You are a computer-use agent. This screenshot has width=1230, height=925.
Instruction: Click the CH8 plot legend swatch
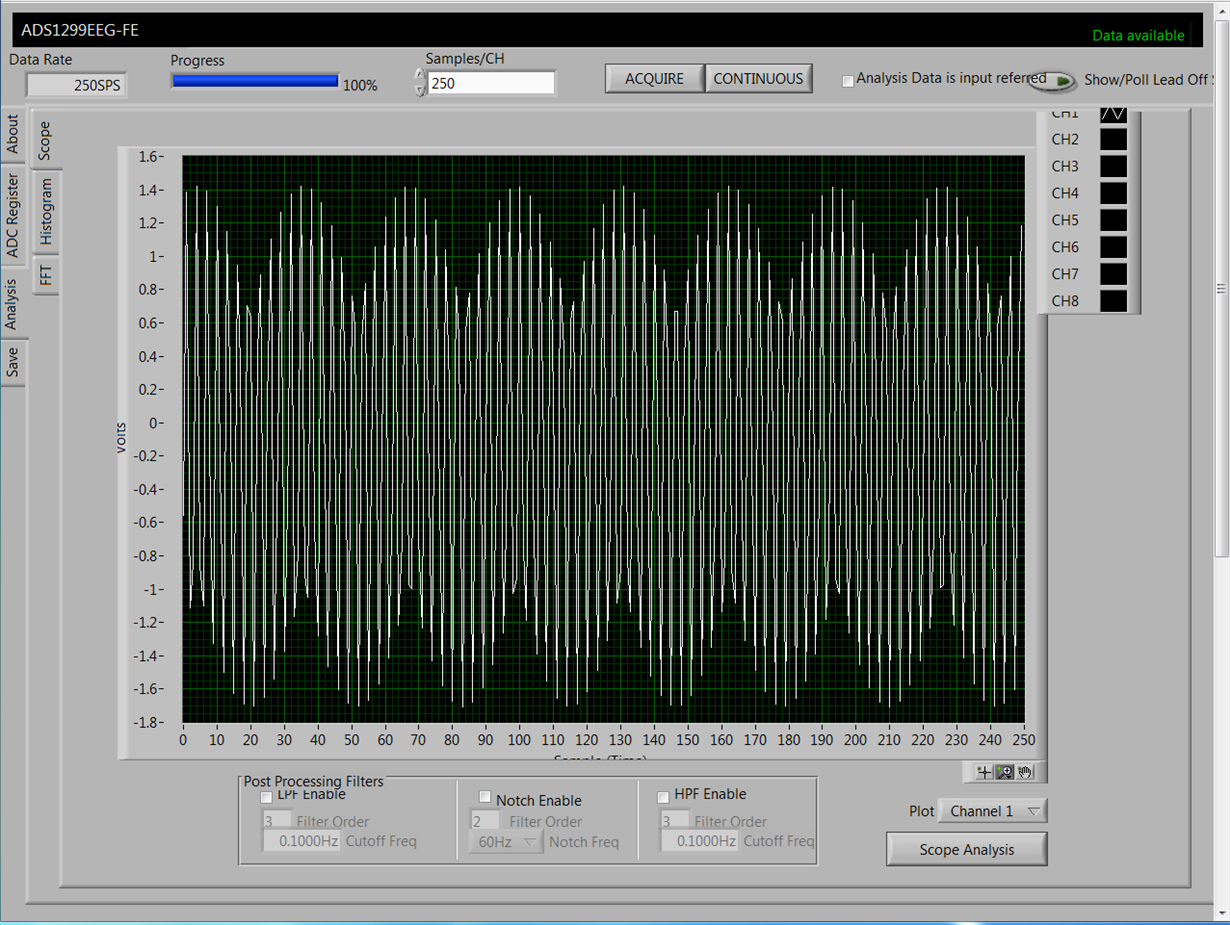coord(1113,300)
